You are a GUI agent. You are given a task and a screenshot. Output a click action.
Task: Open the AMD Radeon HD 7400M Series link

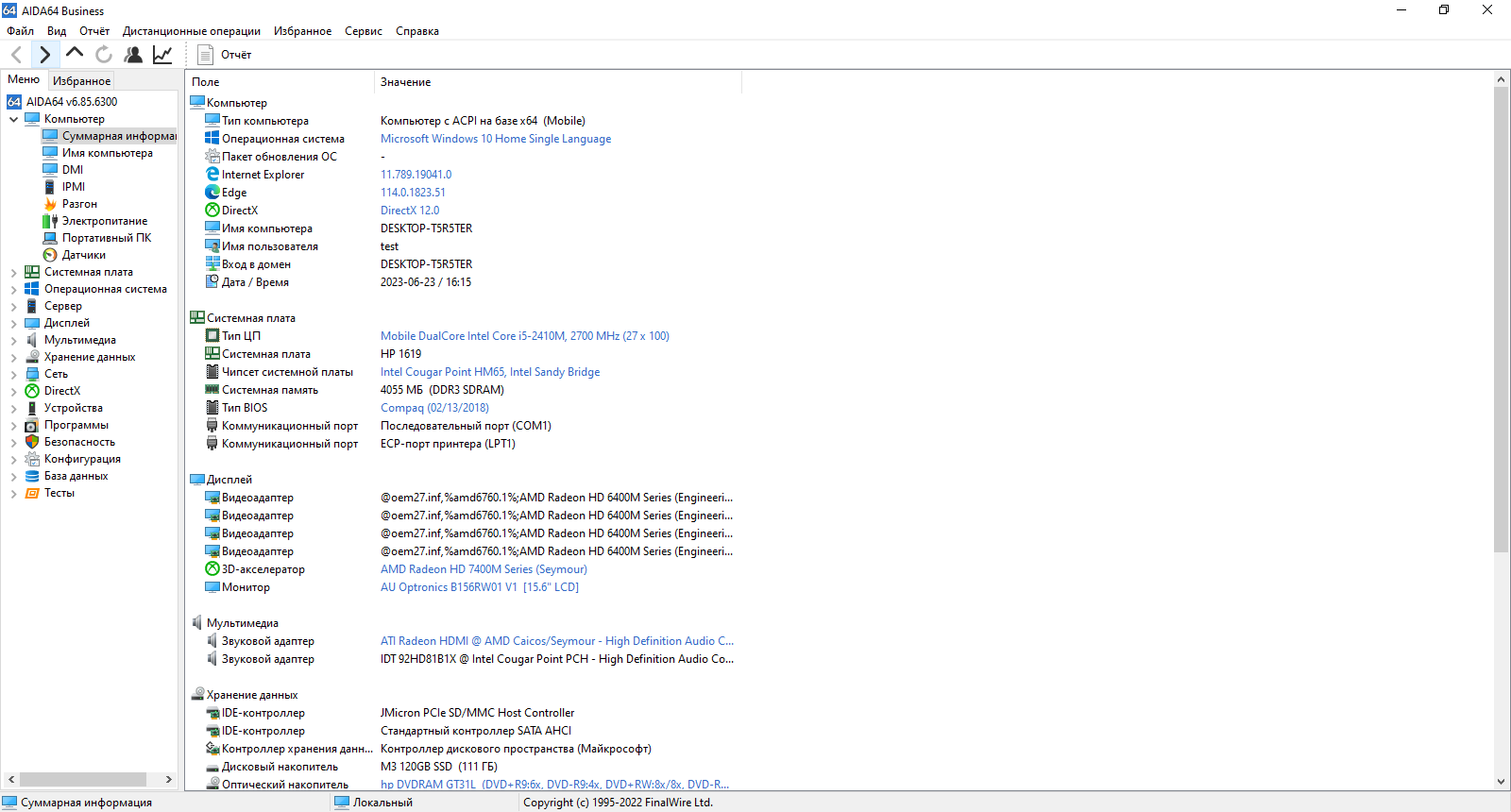pyautogui.click(x=484, y=569)
